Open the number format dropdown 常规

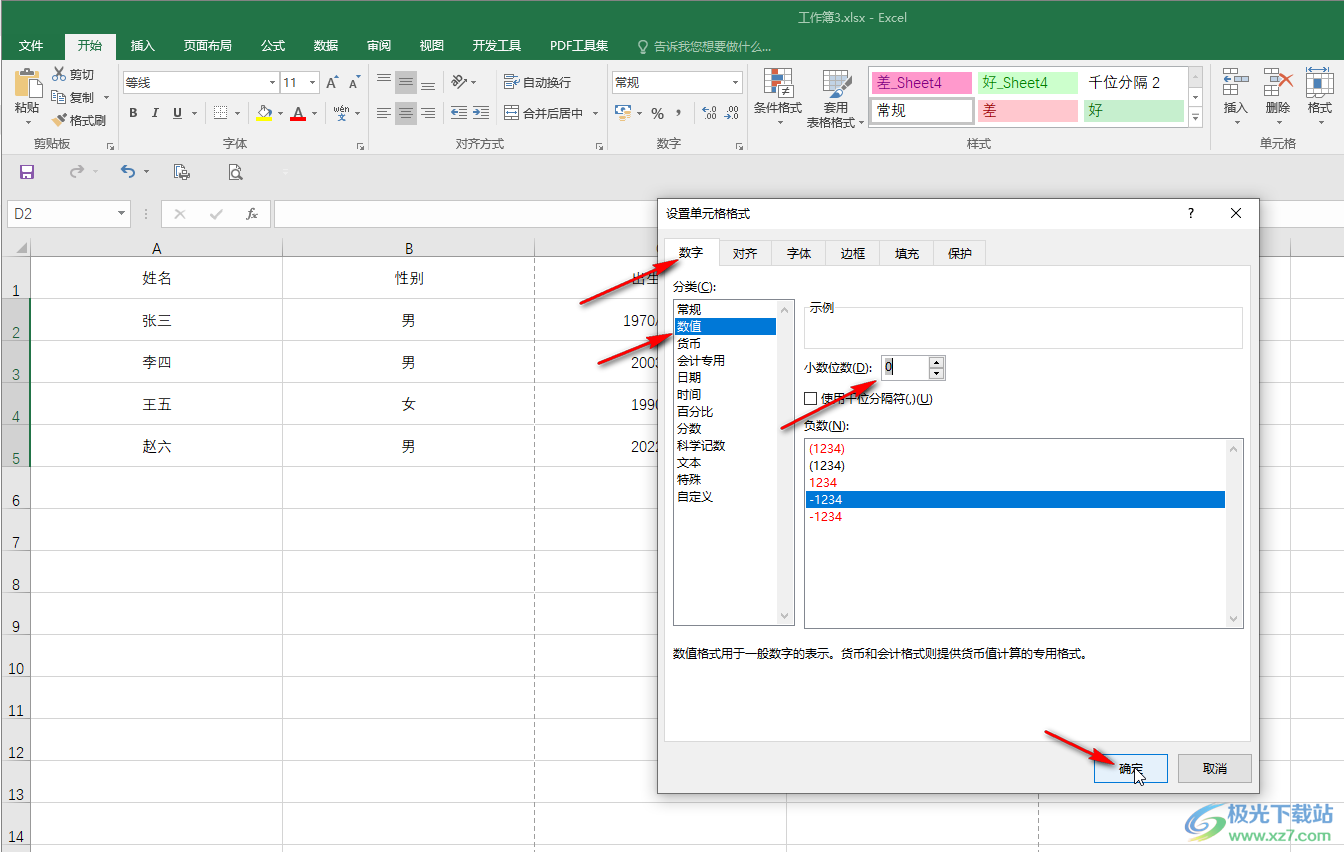pos(736,83)
